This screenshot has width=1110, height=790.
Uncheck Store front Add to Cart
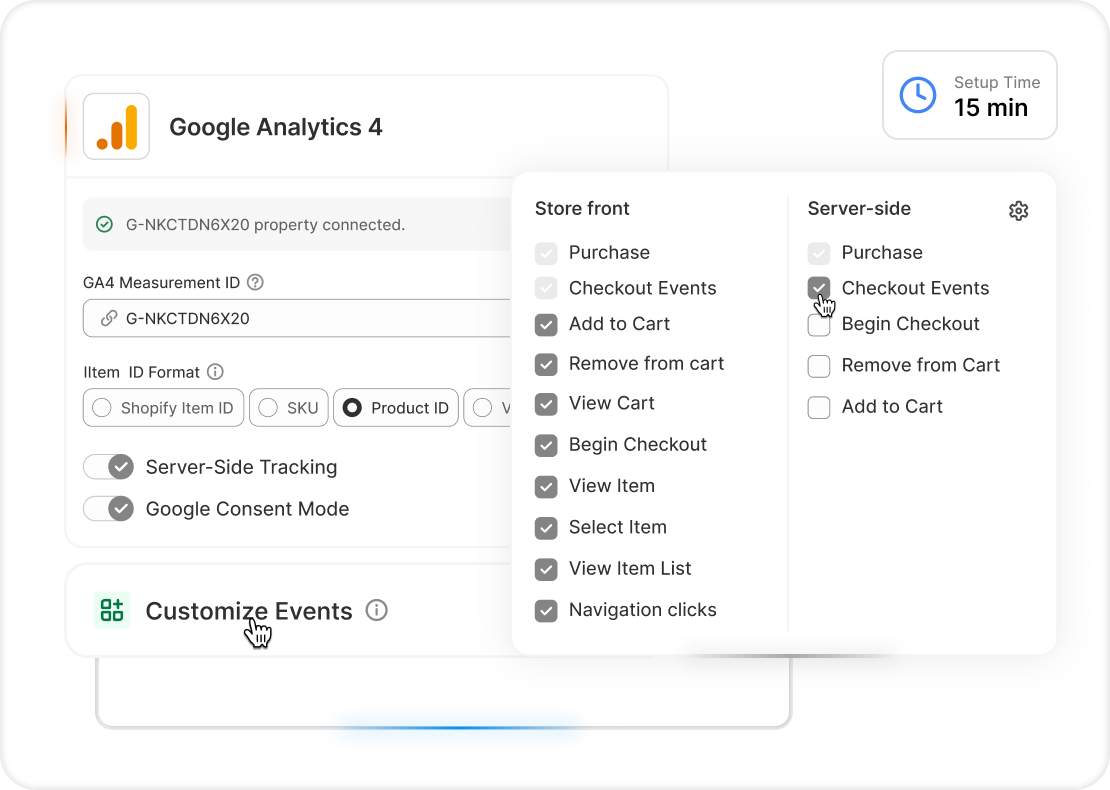click(x=546, y=324)
